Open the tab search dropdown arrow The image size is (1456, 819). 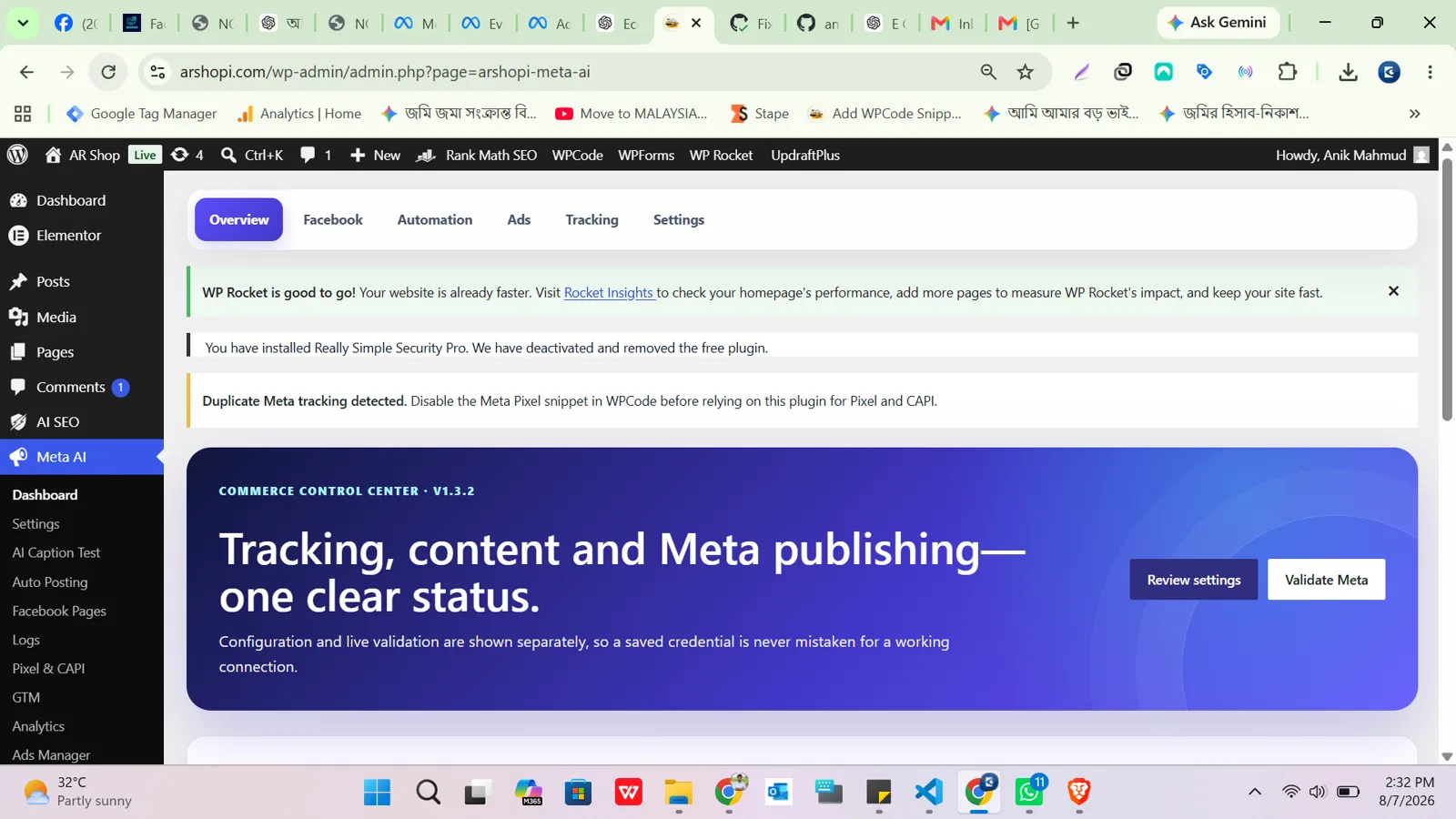23,23
